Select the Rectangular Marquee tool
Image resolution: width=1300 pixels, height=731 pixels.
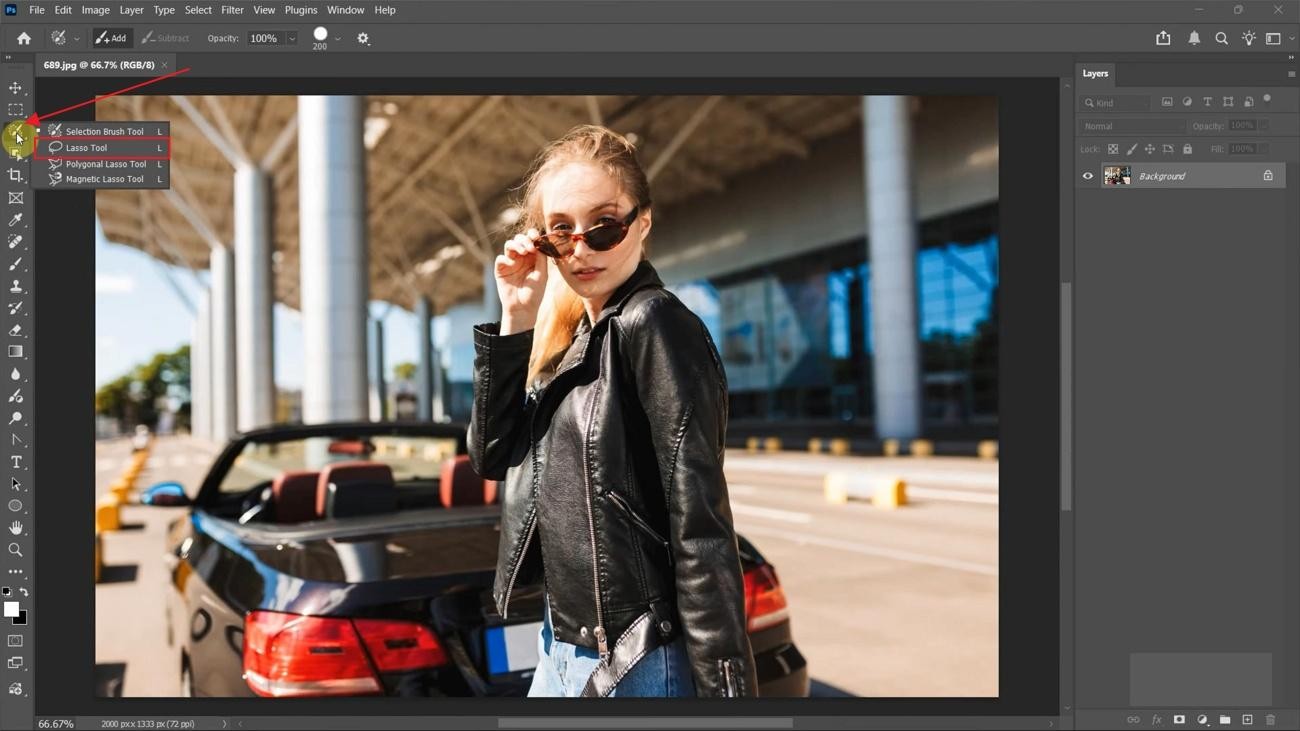pos(15,110)
